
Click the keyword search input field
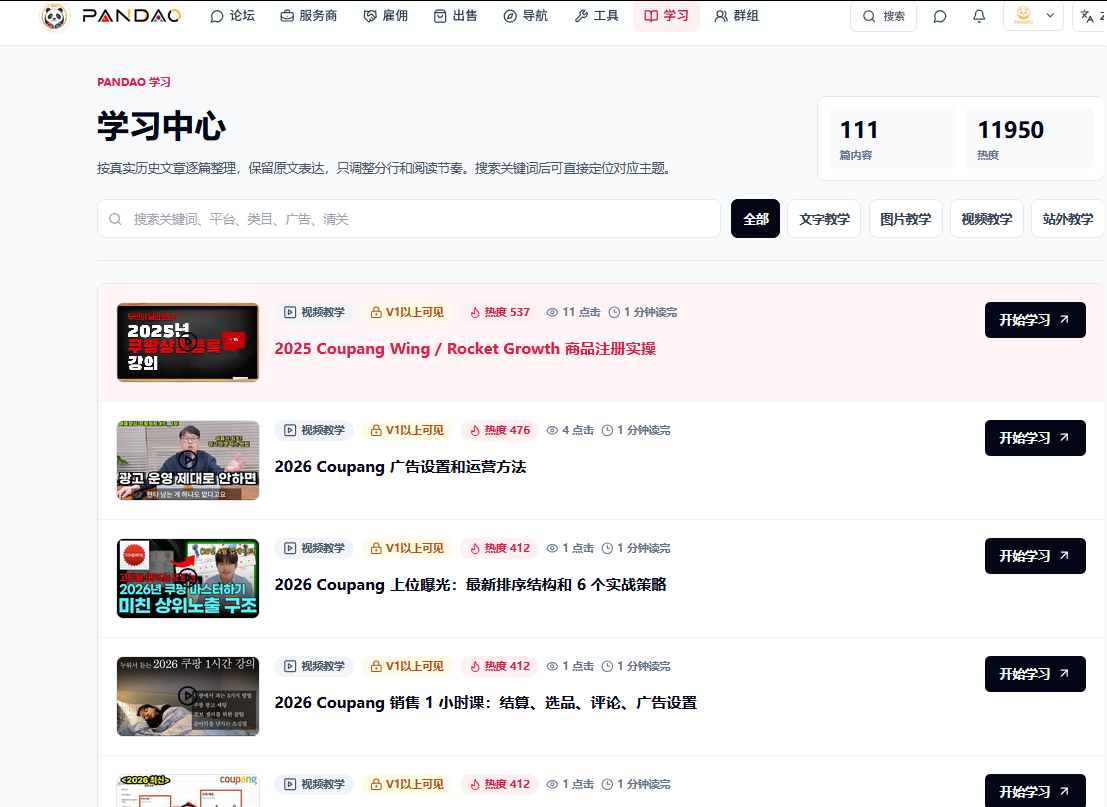coord(409,219)
